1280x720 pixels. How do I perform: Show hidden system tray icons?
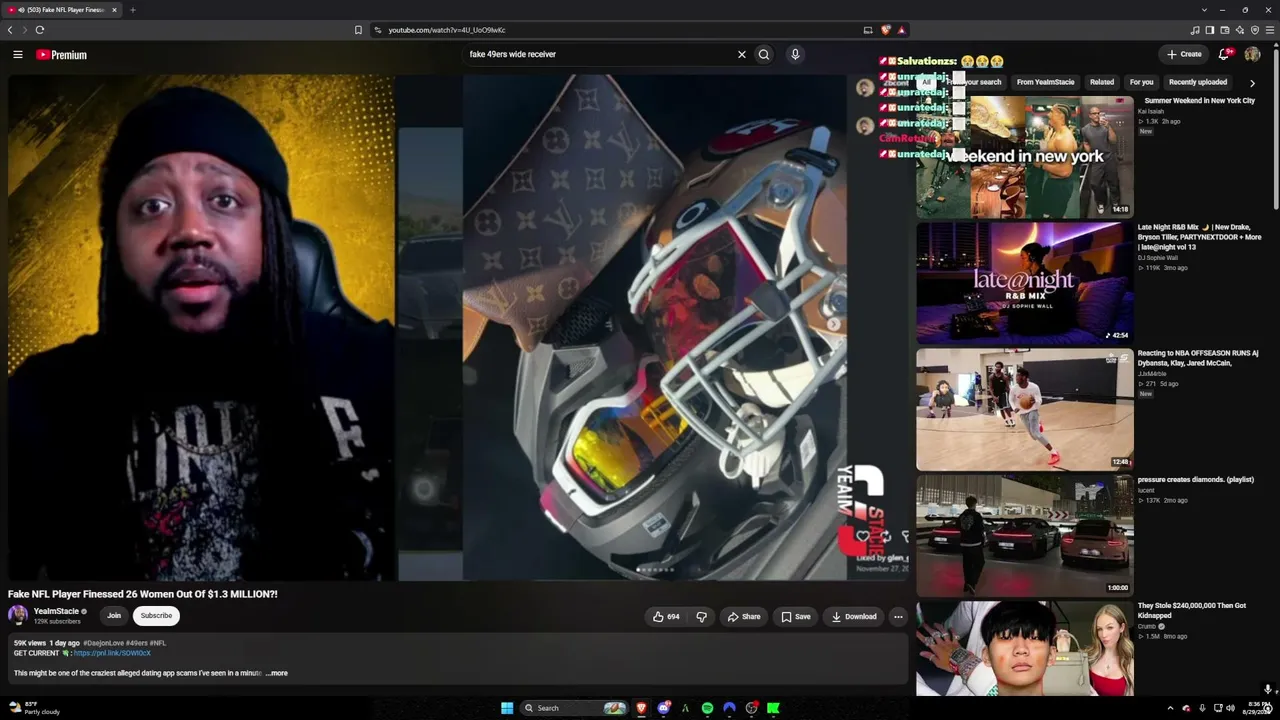(x=1170, y=708)
